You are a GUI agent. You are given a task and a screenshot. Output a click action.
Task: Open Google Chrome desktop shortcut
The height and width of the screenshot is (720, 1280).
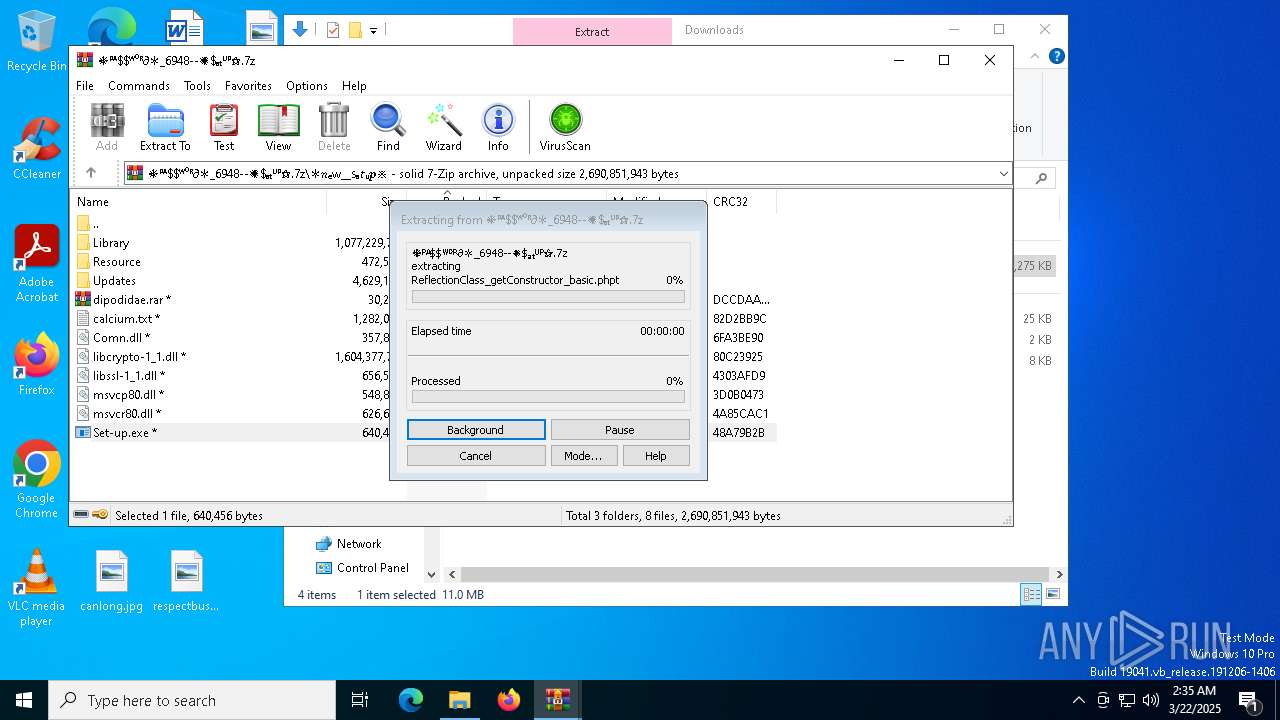[37, 480]
